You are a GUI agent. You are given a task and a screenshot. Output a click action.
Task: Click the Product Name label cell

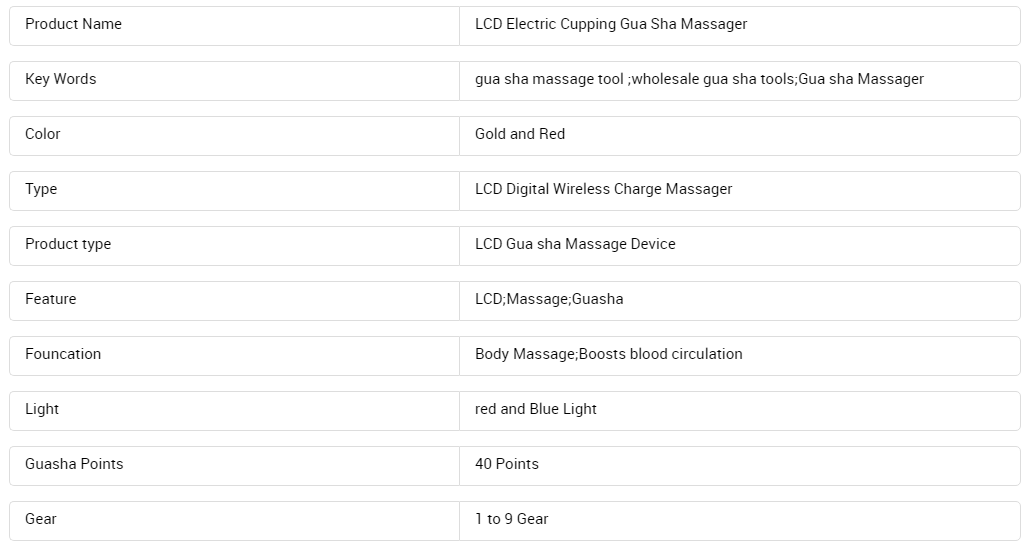(234, 26)
